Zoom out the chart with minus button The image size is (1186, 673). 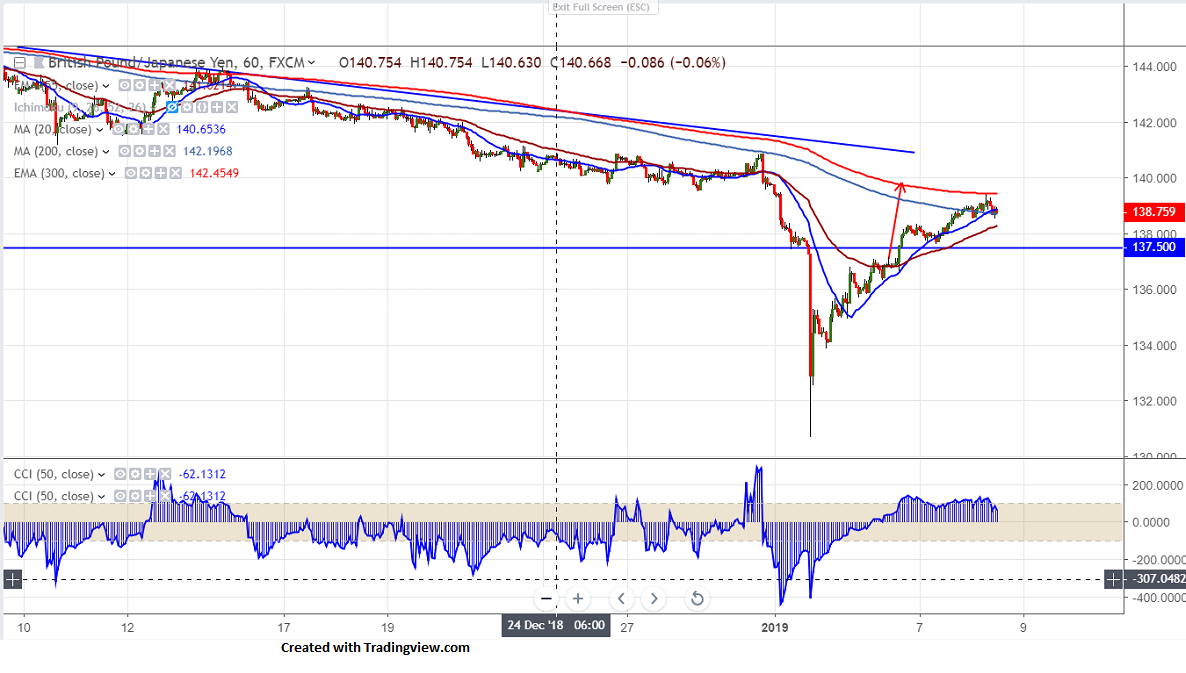(x=546, y=599)
